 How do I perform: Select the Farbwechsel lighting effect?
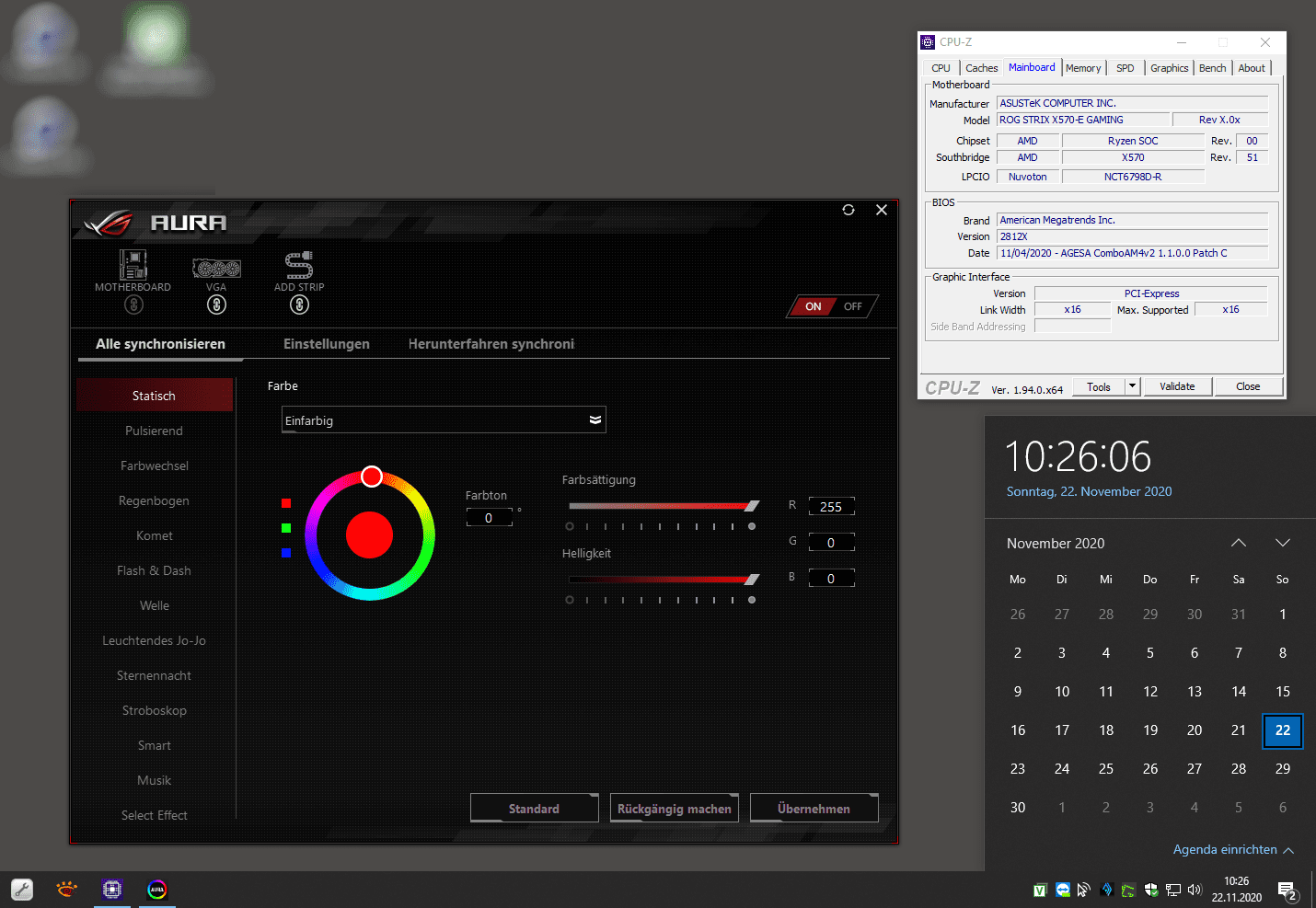155,465
